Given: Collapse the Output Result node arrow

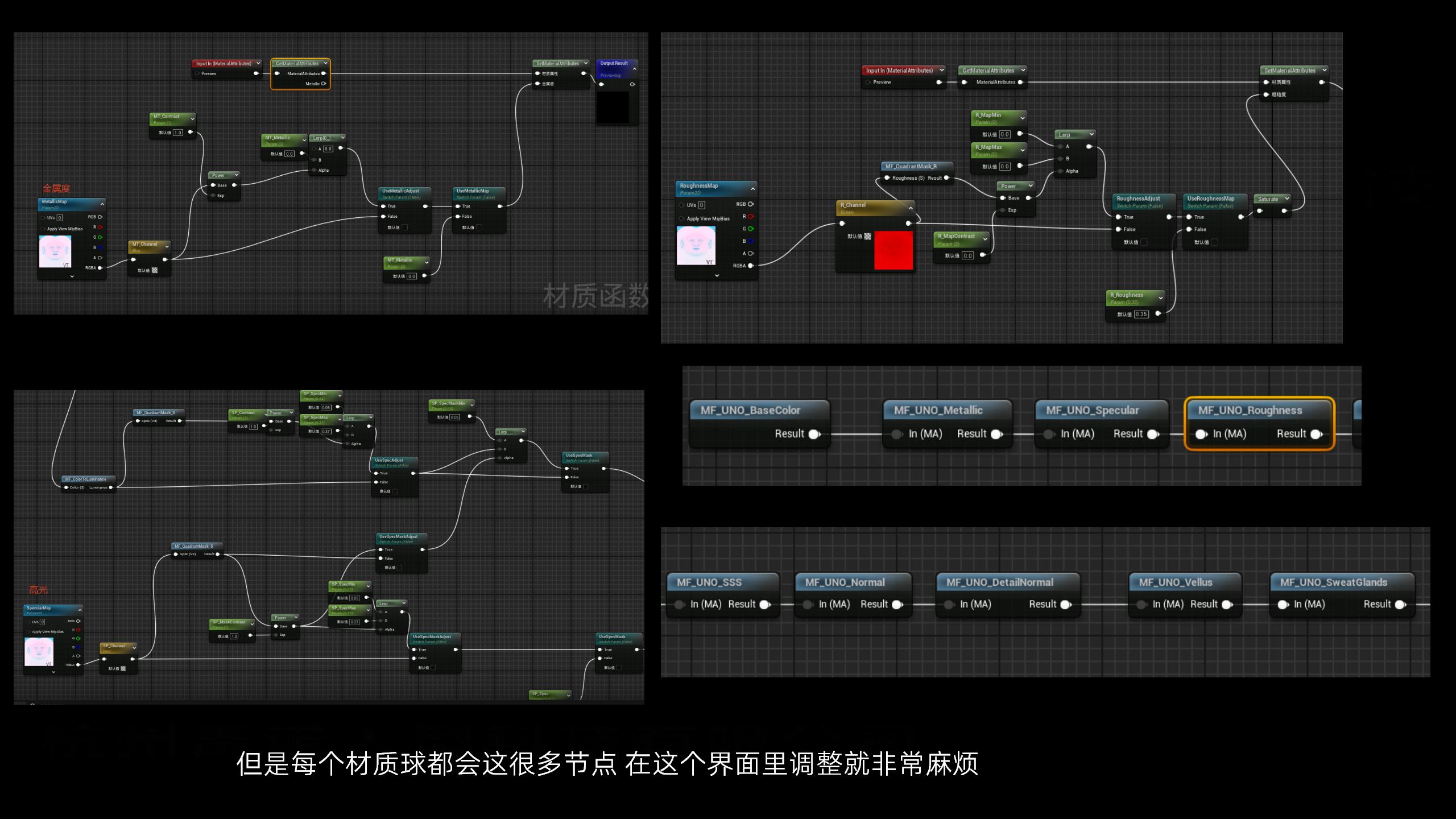Looking at the screenshot, I should (634, 69).
